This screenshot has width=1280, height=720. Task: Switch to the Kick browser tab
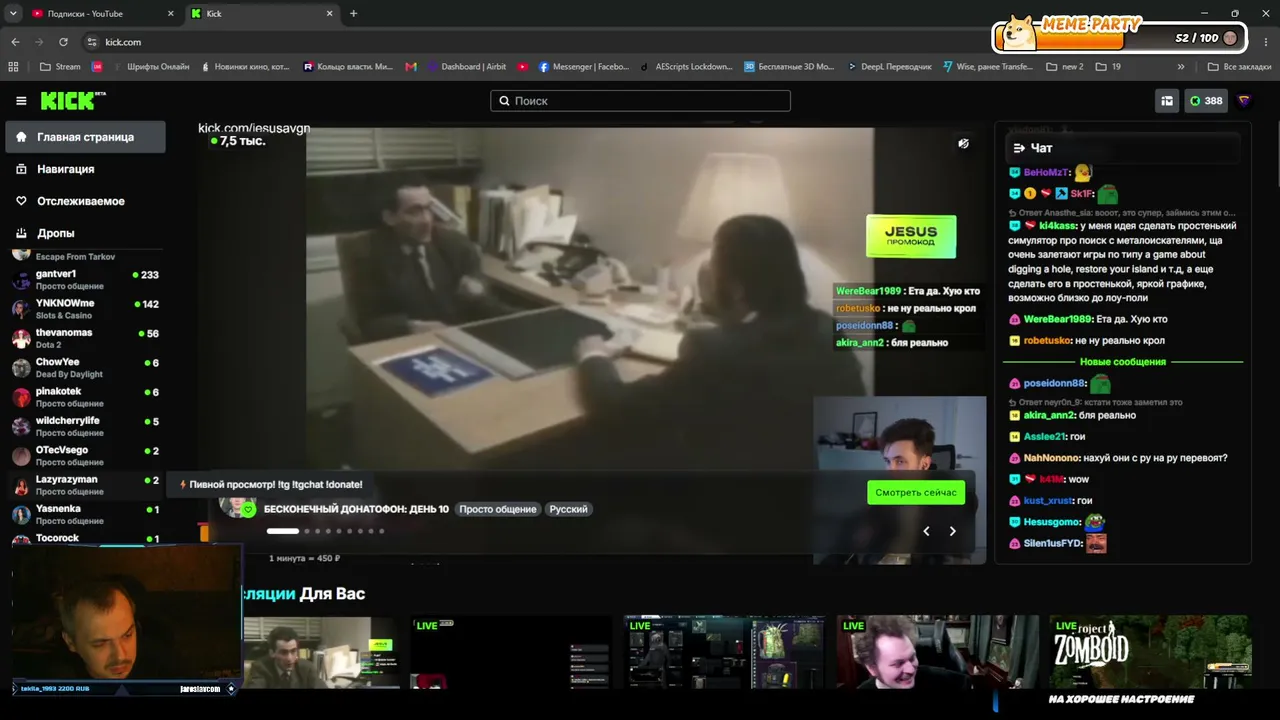coord(262,14)
